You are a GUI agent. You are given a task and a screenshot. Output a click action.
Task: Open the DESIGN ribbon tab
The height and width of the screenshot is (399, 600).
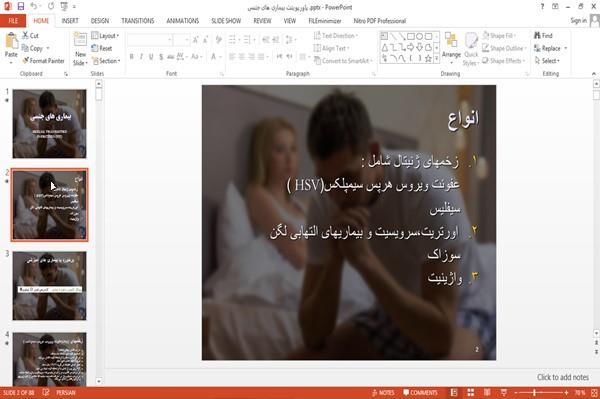[100, 21]
